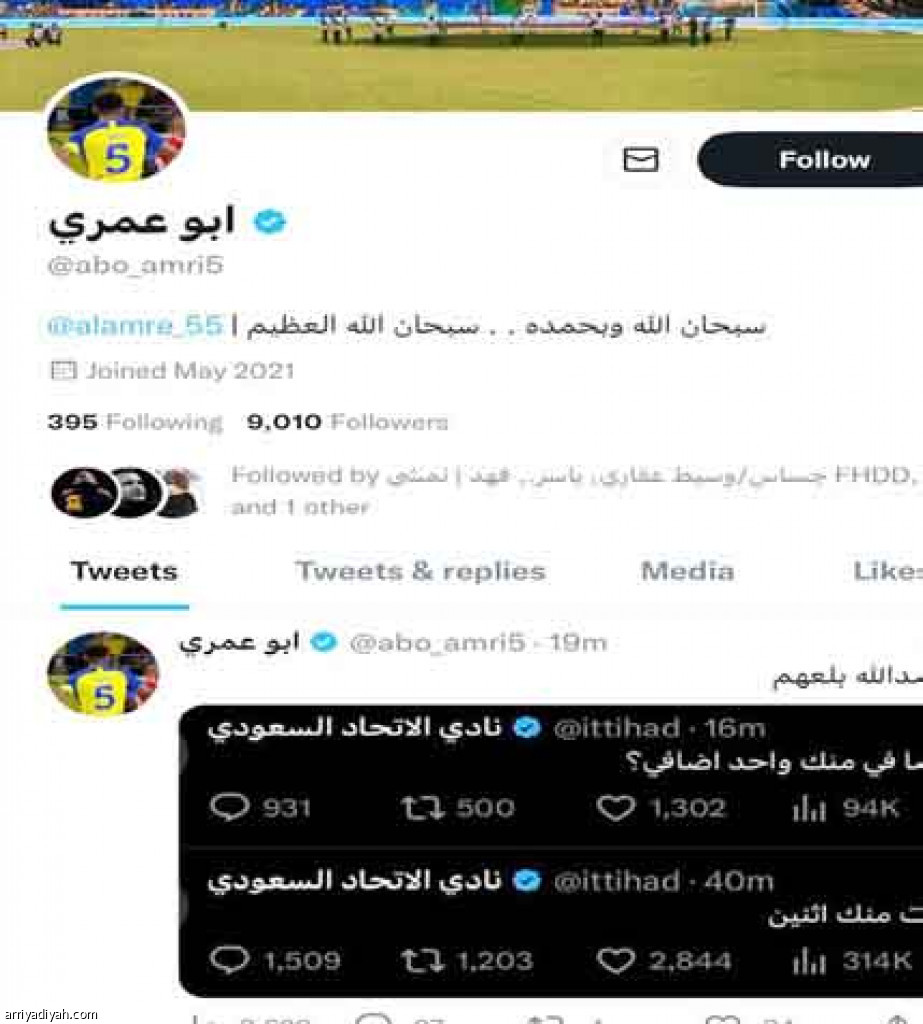Image resolution: width=923 pixels, height=1024 pixels.
Task: Switch to Tweets & replies tab
Action: pos(420,571)
